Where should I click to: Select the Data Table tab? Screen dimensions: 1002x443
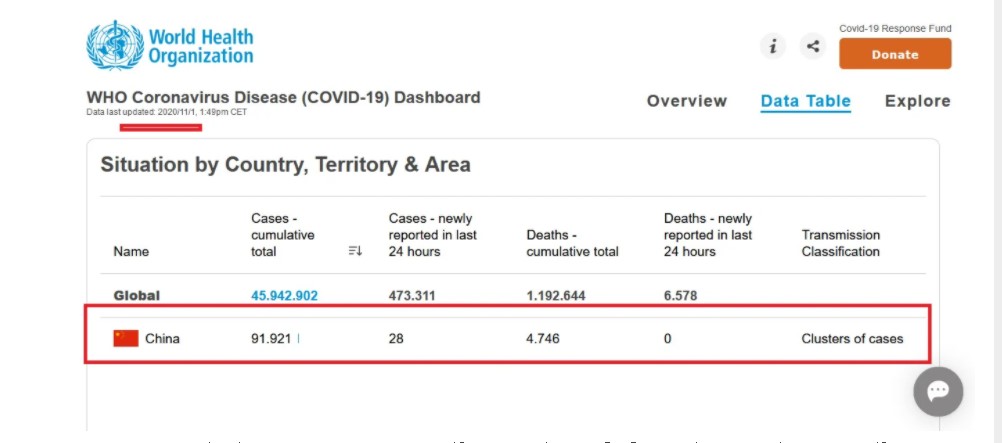[805, 101]
